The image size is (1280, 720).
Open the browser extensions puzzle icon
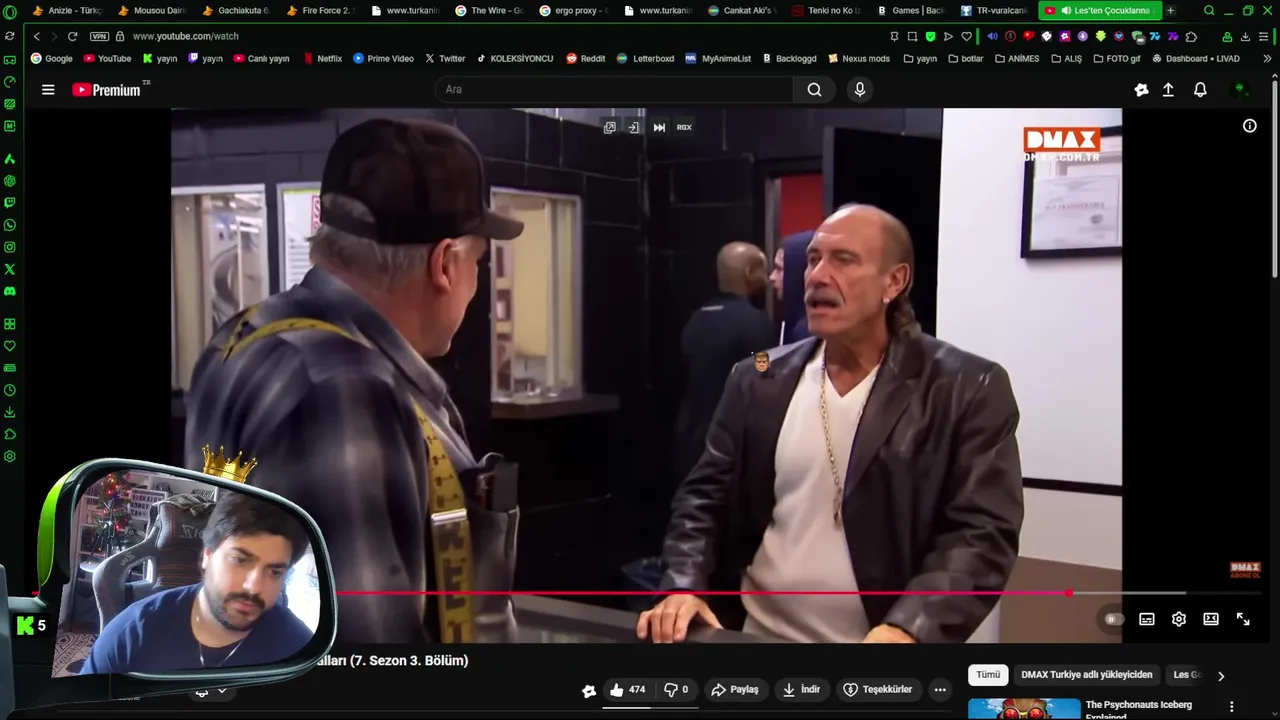coord(1191,36)
